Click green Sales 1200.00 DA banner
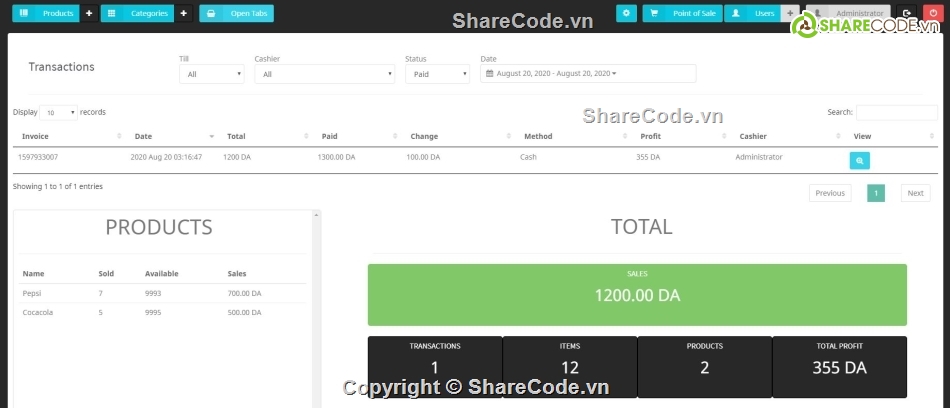This screenshot has height=408, width=950. point(637,295)
